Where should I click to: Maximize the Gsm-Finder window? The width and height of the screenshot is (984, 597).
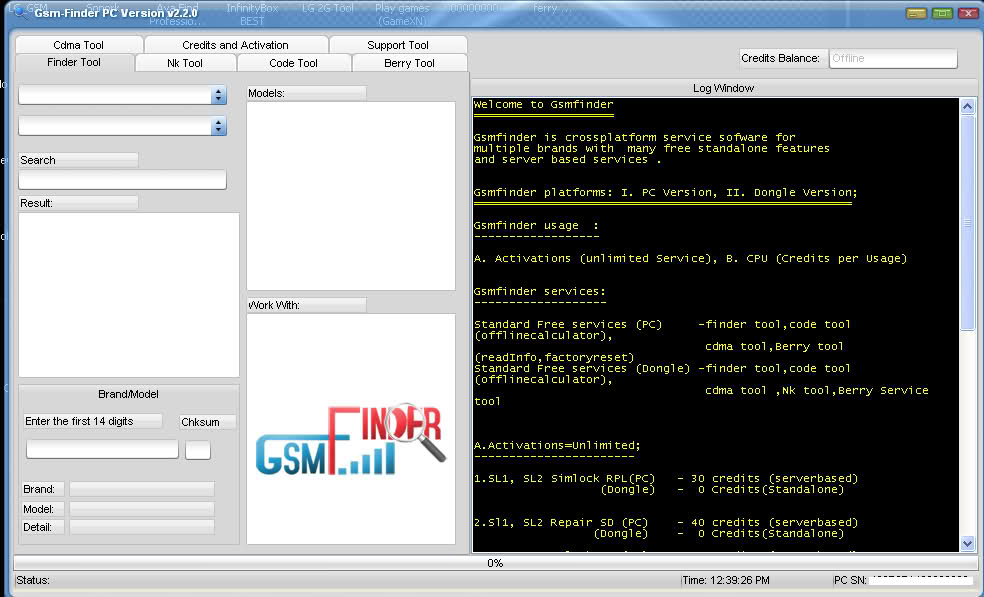click(x=942, y=13)
